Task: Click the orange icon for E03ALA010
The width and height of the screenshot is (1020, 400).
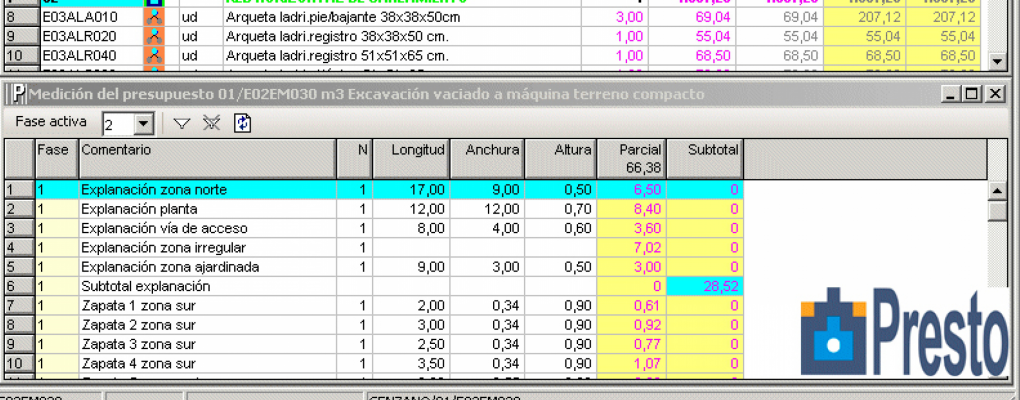Action: tap(153, 17)
